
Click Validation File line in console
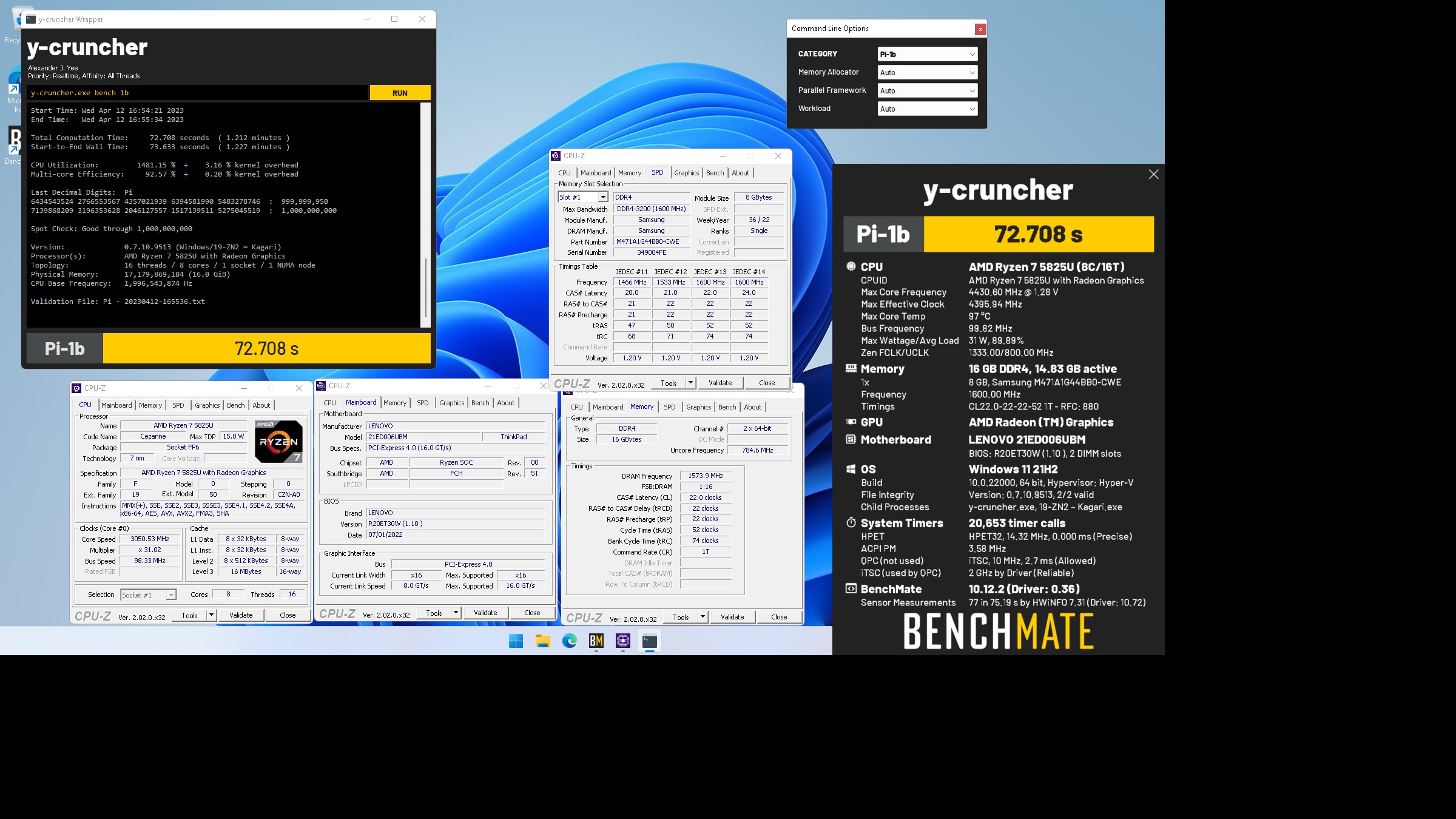pos(118,302)
